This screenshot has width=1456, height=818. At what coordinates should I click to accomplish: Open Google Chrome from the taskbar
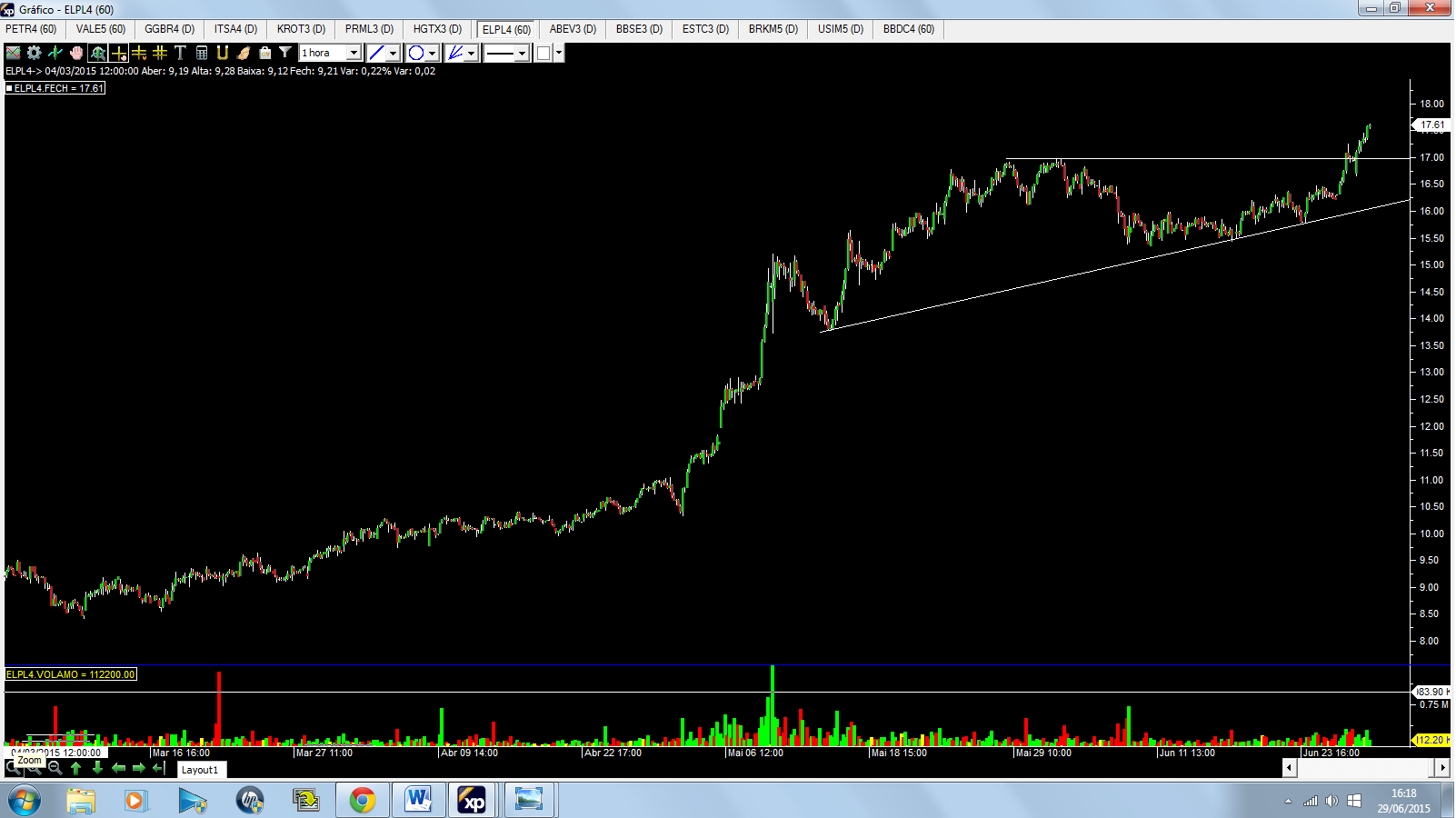[363, 801]
